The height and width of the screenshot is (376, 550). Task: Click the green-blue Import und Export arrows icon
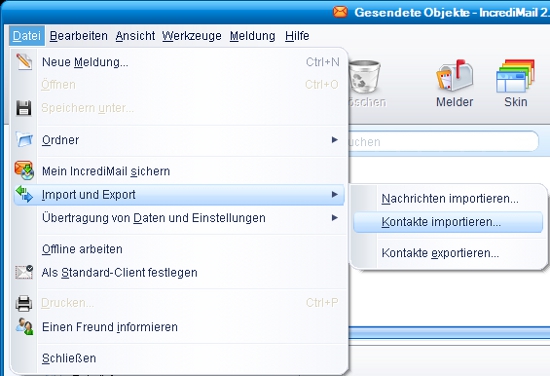(x=24, y=194)
